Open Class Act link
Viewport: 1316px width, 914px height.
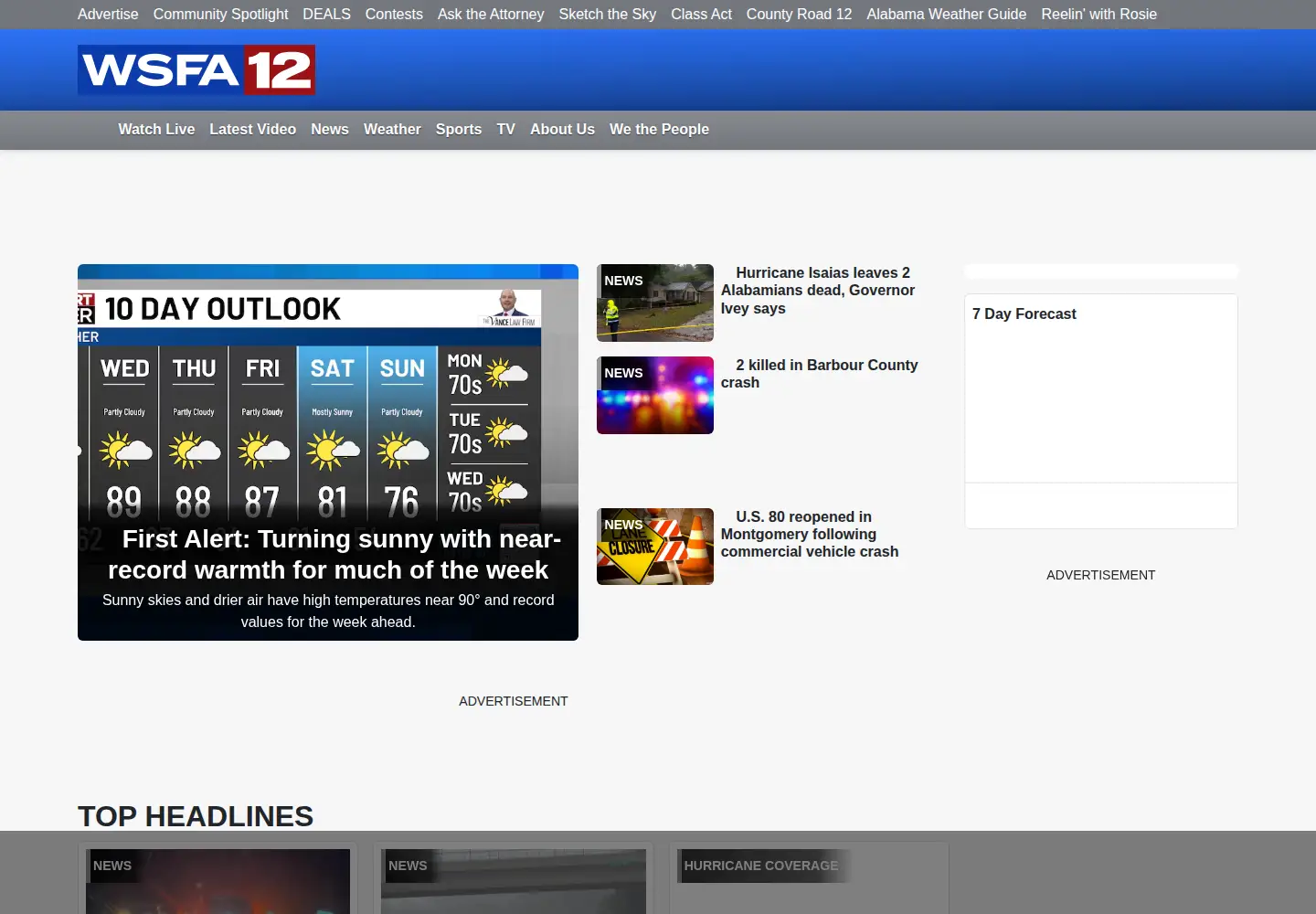(x=701, y=15)
